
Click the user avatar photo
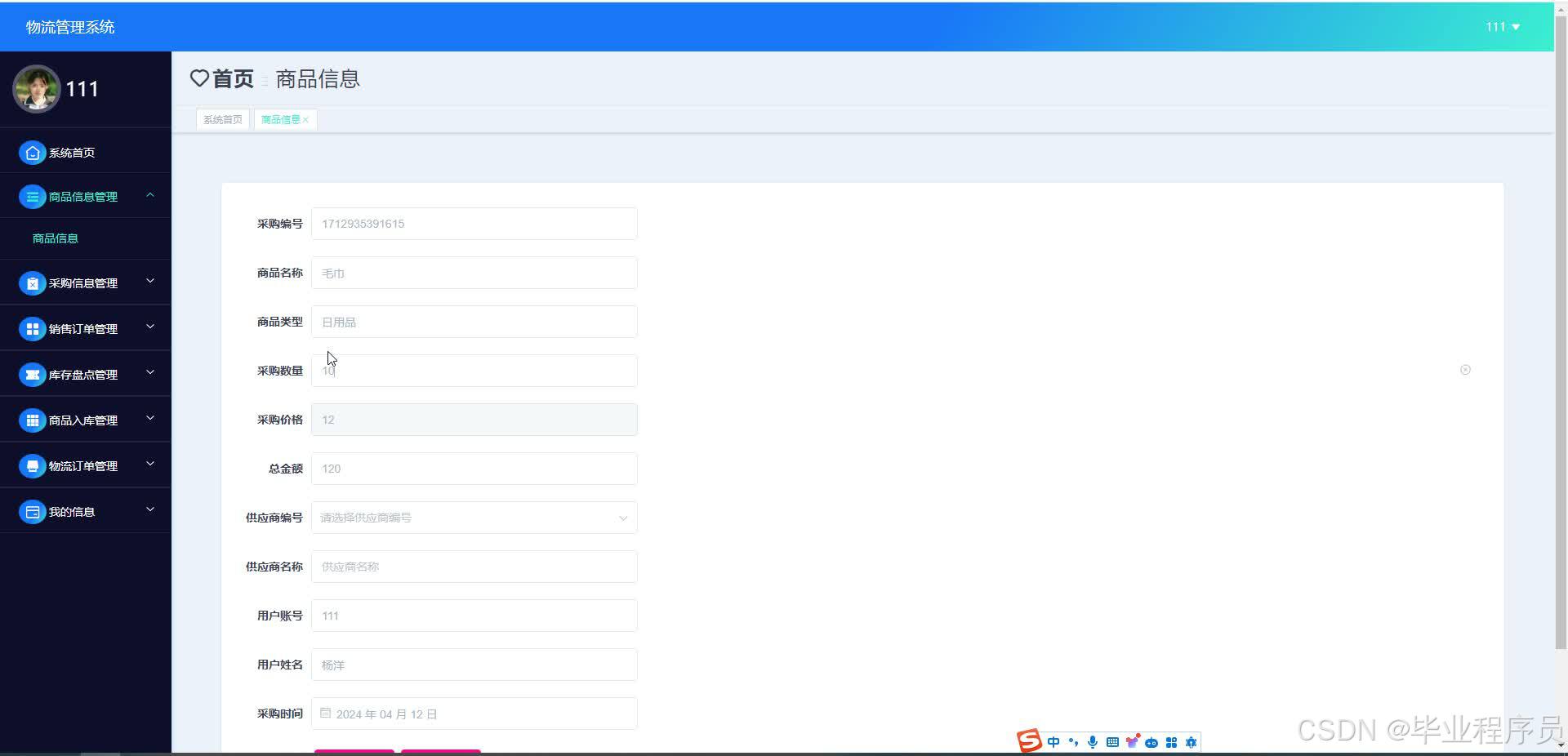(37, 89)
